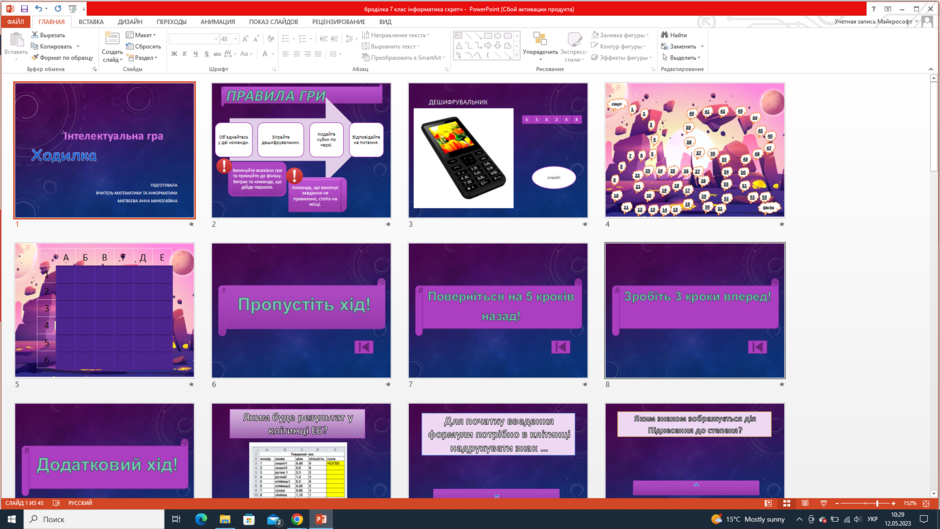
Task: Click the Вырезать (Cut) button
Action: (x=48, y=35)
